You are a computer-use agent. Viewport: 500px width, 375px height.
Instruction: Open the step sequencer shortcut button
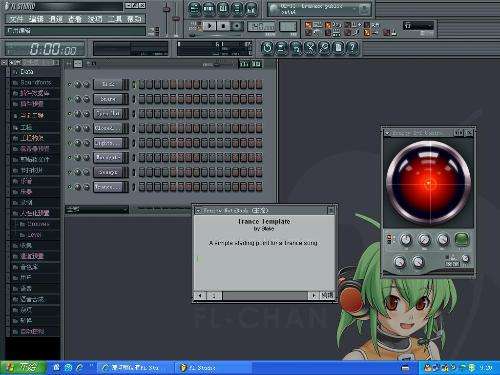[x=209, y=9]
